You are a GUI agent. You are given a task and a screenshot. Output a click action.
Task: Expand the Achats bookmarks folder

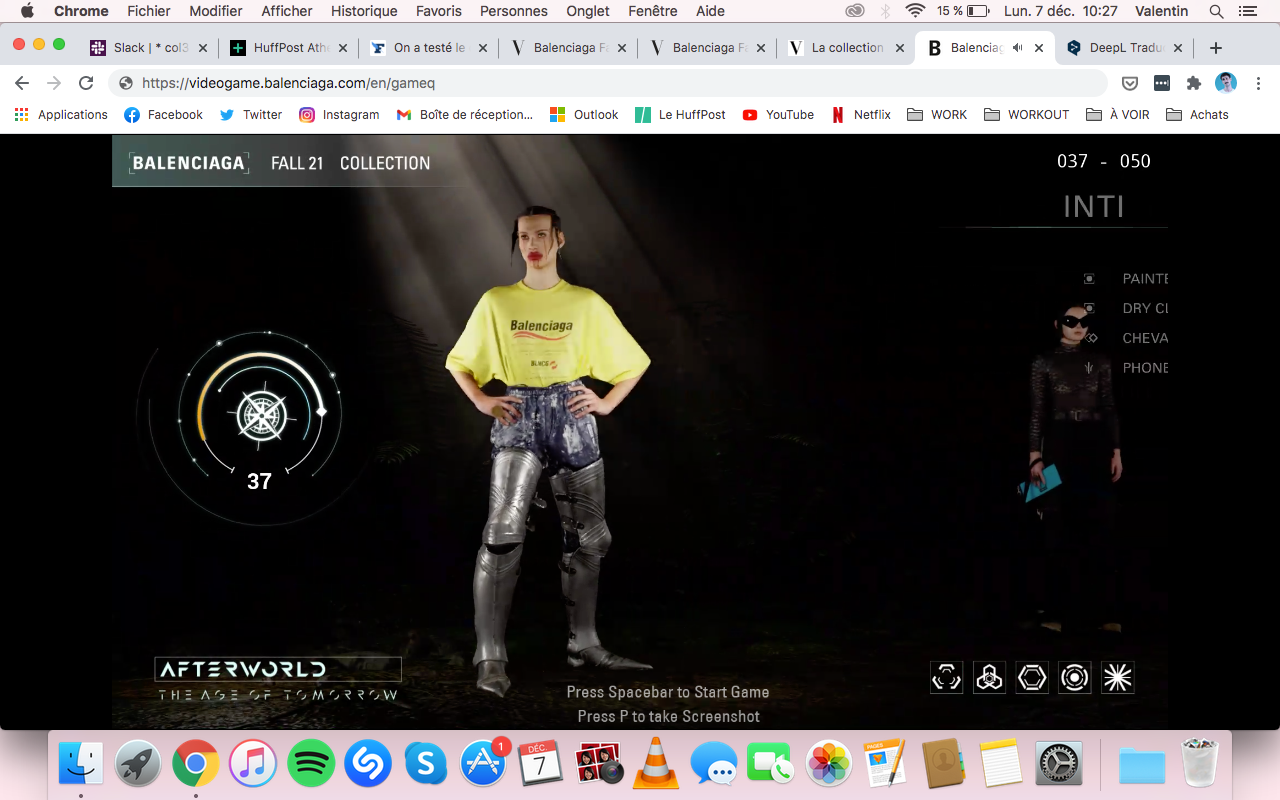pyautogui.click(x=1197, y=115)
